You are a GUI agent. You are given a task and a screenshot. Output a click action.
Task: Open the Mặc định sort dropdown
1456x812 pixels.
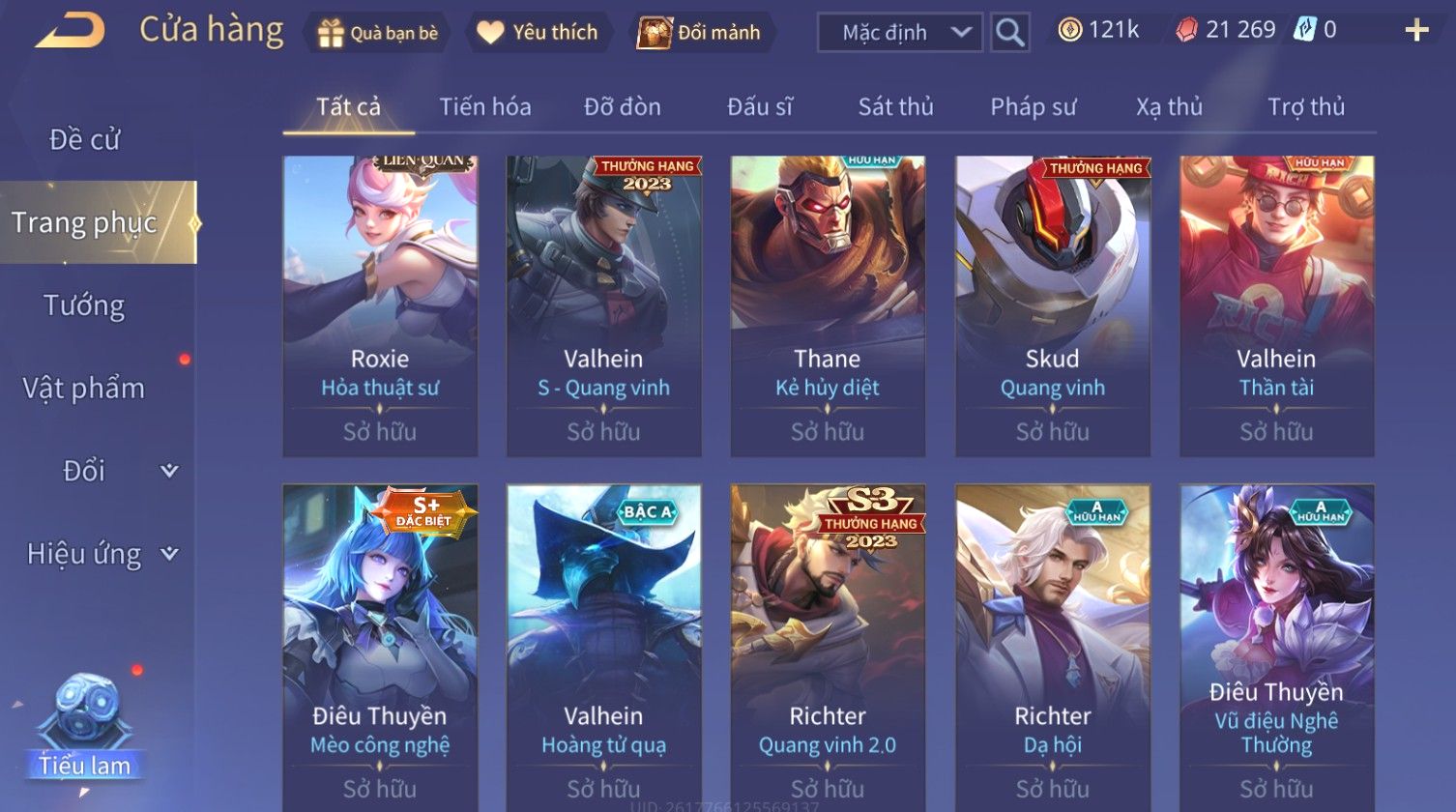tap(900, 33)
